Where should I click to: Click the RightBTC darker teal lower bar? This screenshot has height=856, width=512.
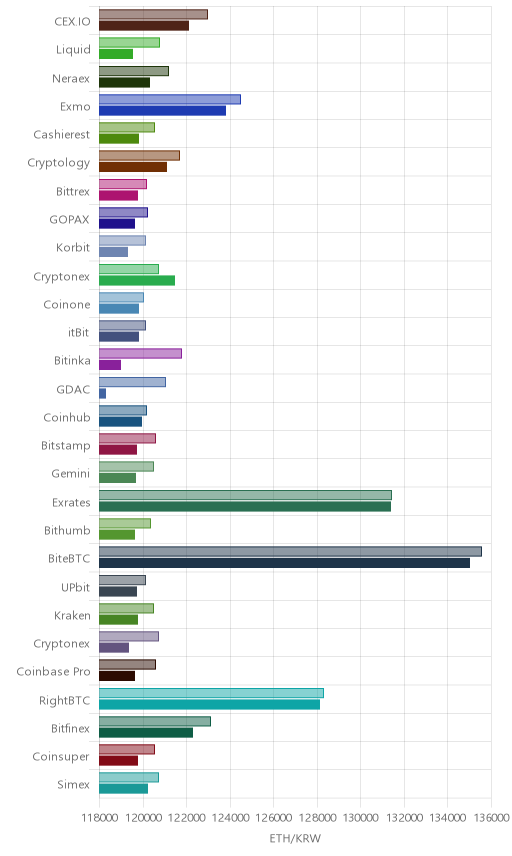point(210,704)
